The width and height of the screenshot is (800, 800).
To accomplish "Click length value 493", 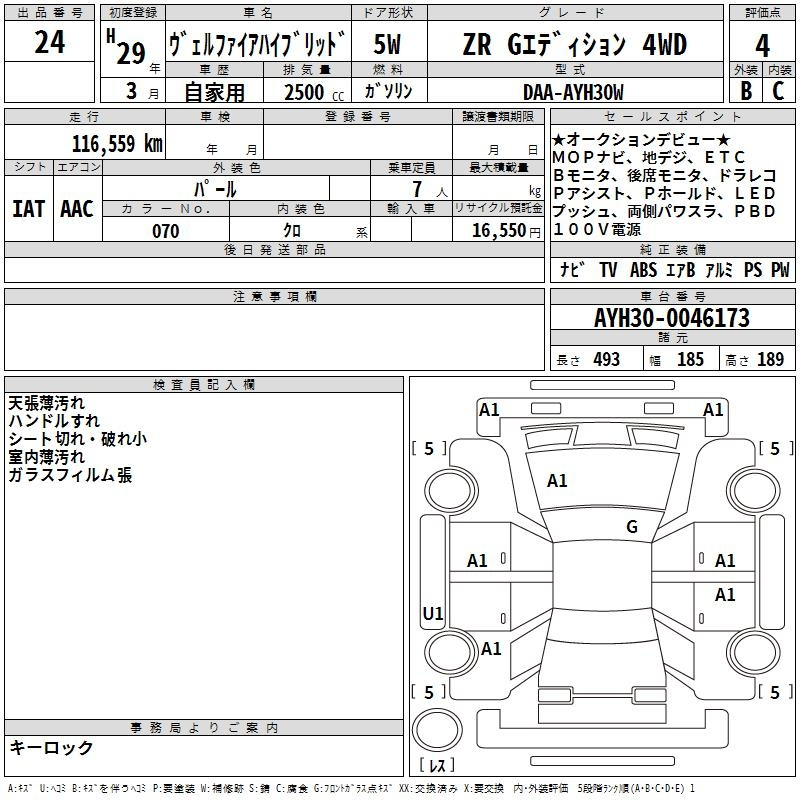I will (607, 359).
